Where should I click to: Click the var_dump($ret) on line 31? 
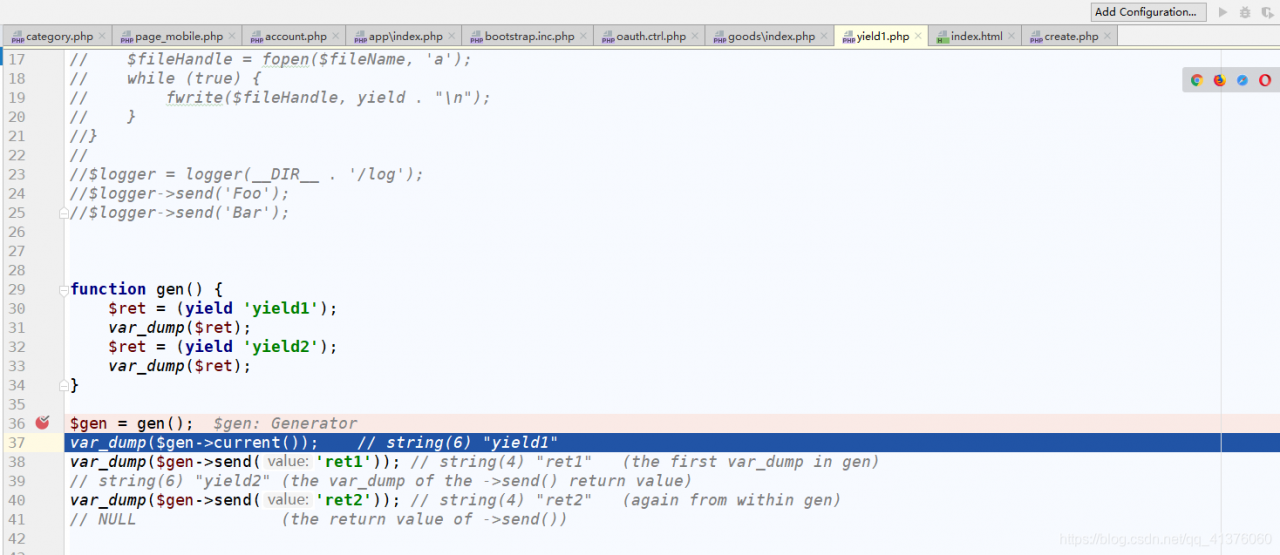(x=180, y=327)
